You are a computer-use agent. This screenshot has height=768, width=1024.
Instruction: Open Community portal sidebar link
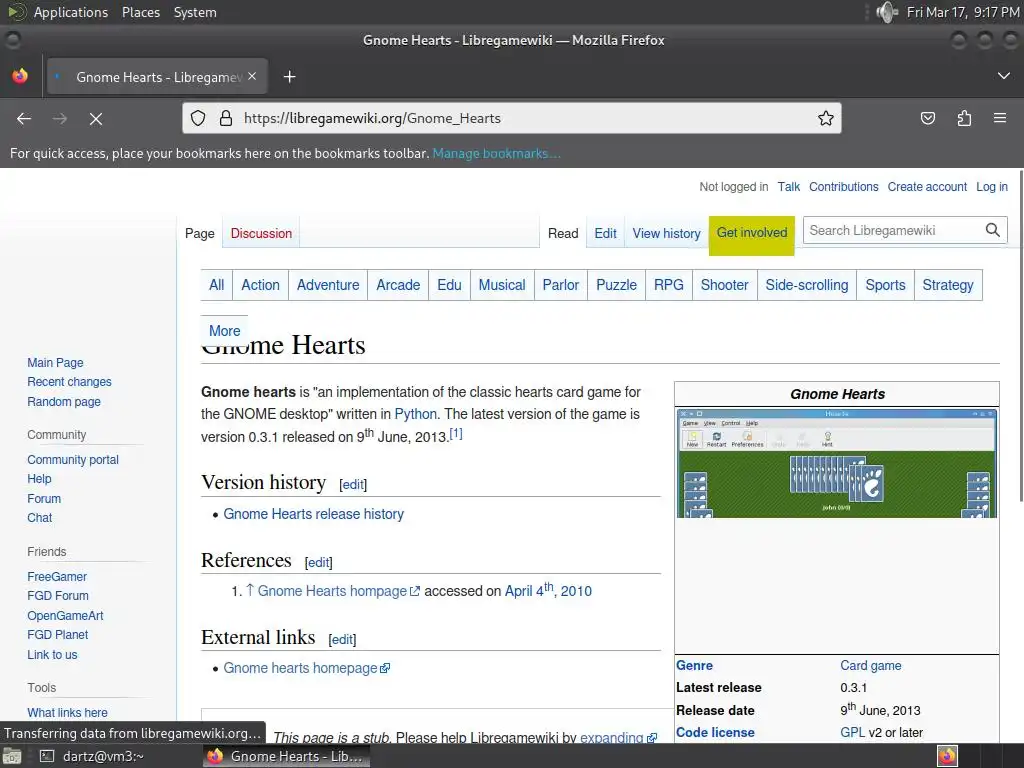pos(73,460)
